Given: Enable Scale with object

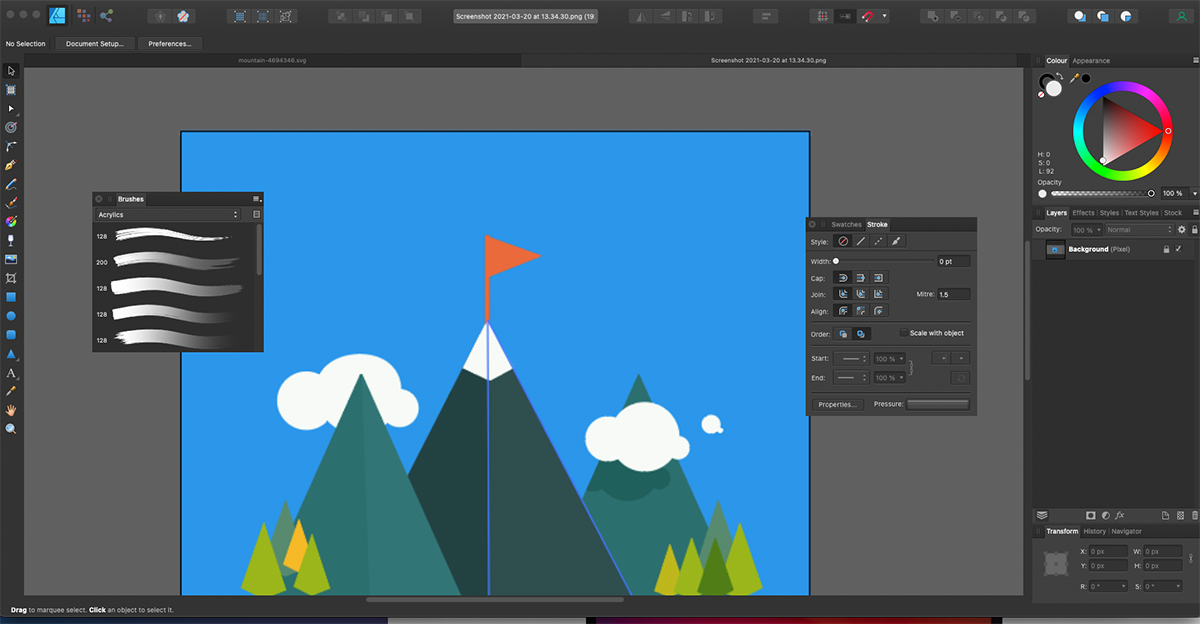Looking at the screenshot, I should pyautogui.click(x=904, y=333).
